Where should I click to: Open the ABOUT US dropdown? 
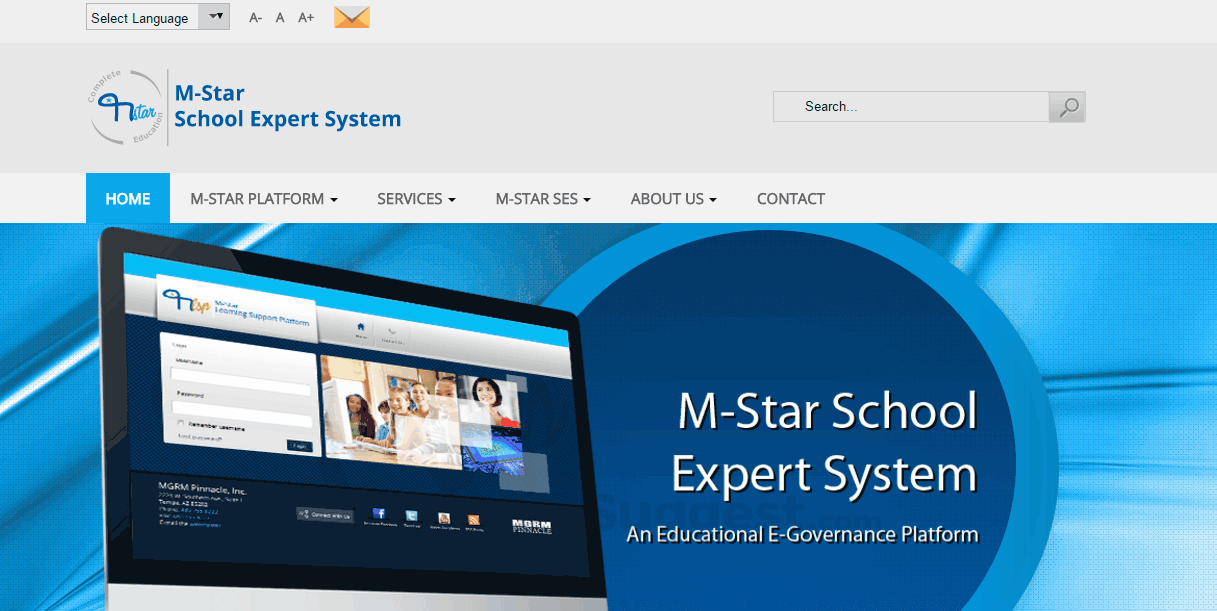coord(672,198)
